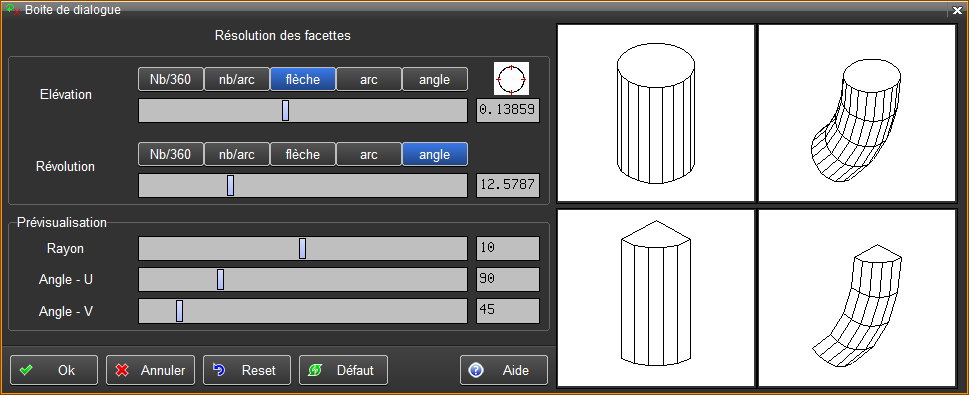Click the quarter cylinder sector preview
969x395 pixels.
point(656,298)
